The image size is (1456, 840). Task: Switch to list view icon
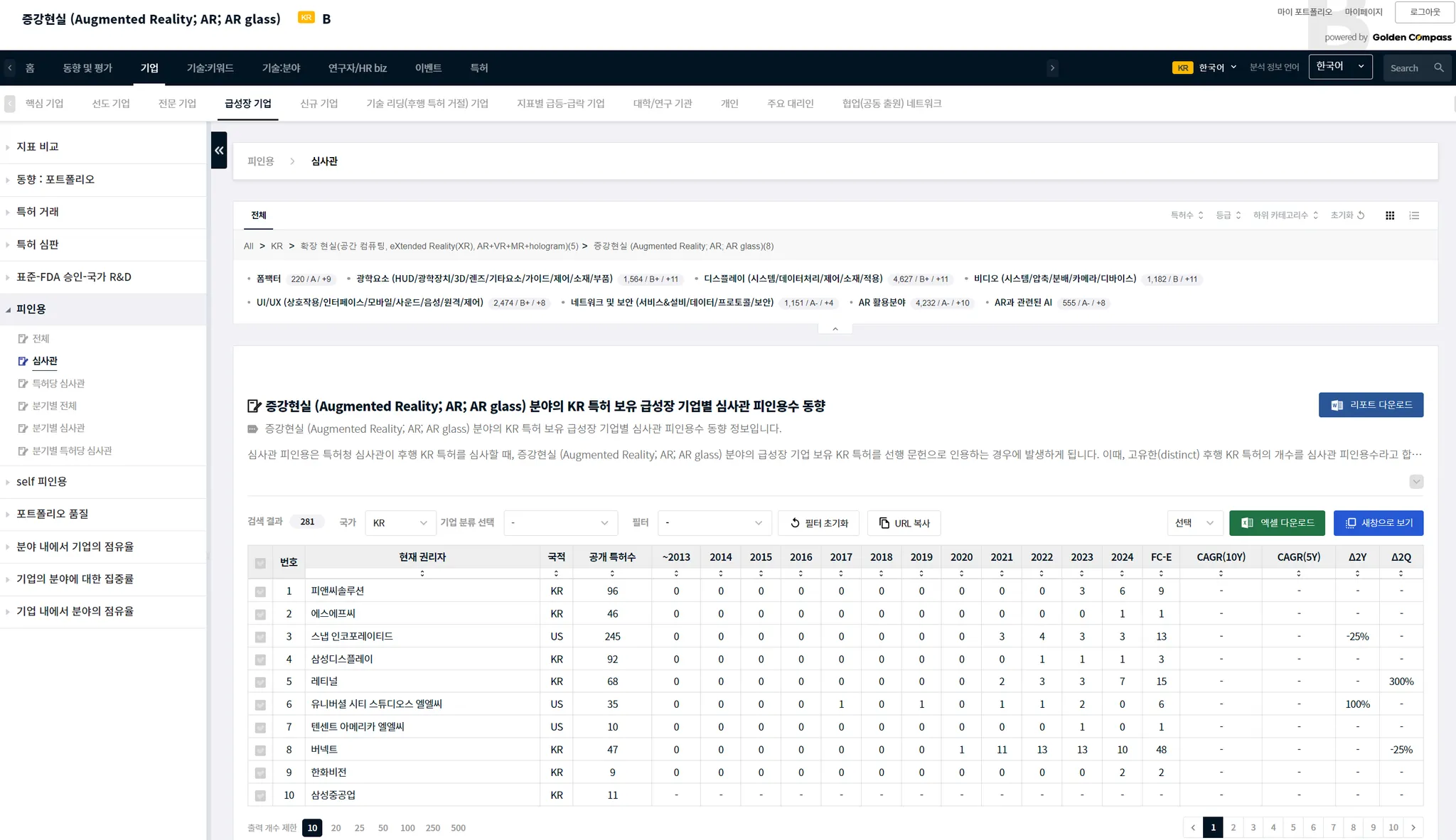point(1414,215)
